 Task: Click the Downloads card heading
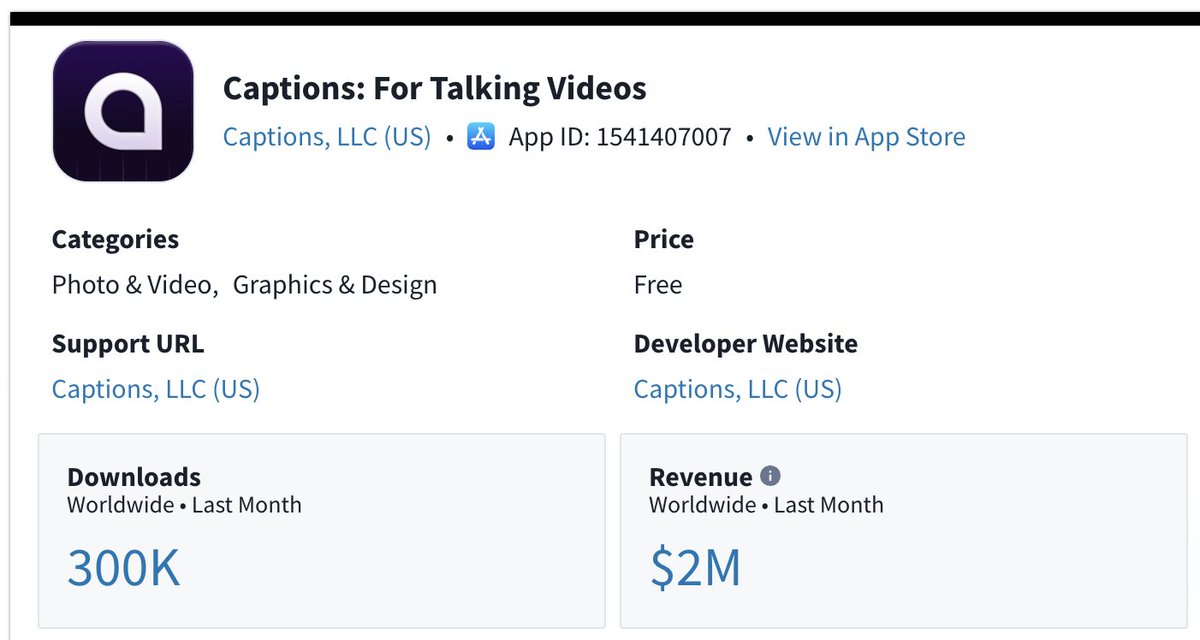(134, 477)
